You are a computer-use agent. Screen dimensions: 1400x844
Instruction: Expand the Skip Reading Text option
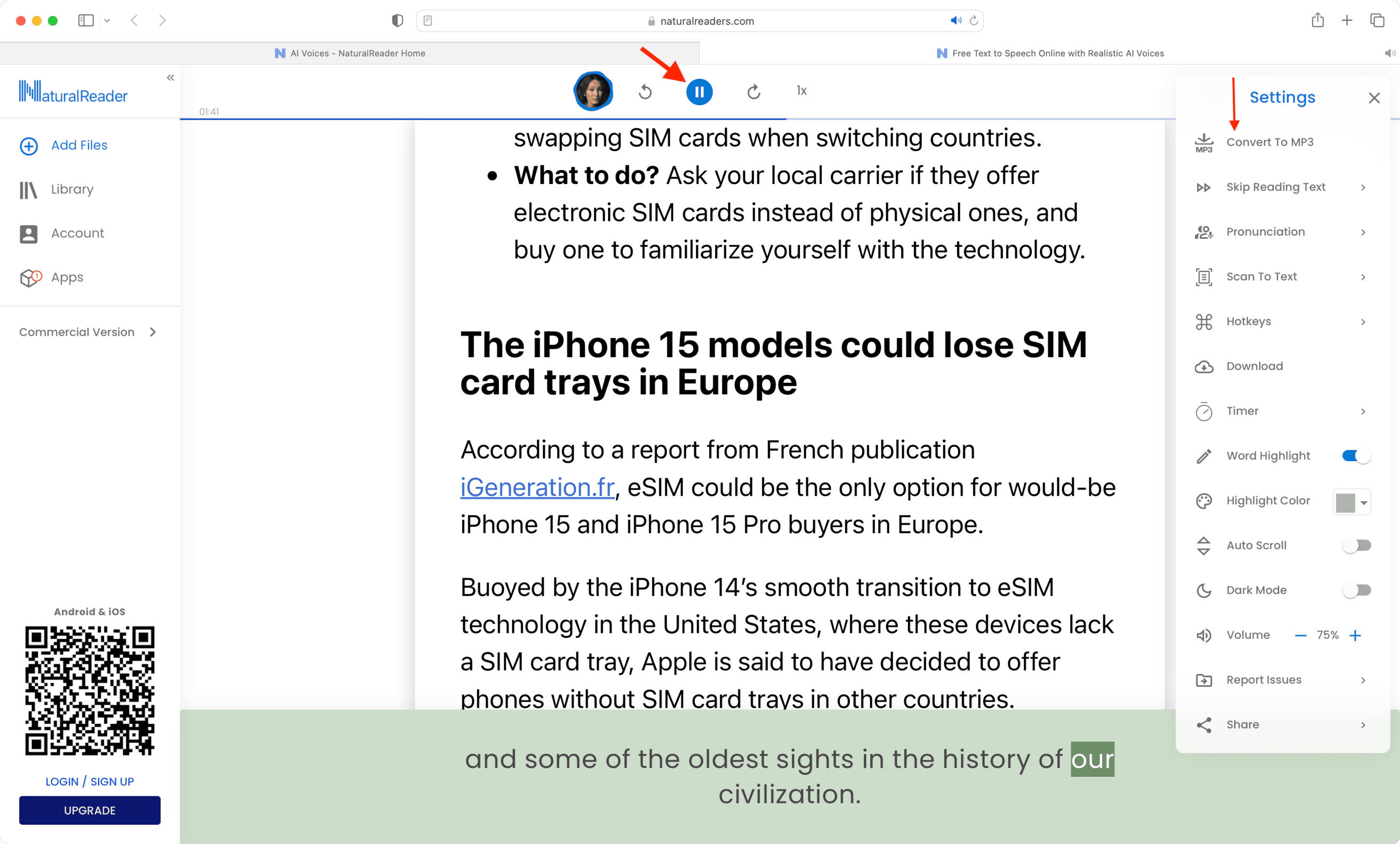coord(1362,187)
